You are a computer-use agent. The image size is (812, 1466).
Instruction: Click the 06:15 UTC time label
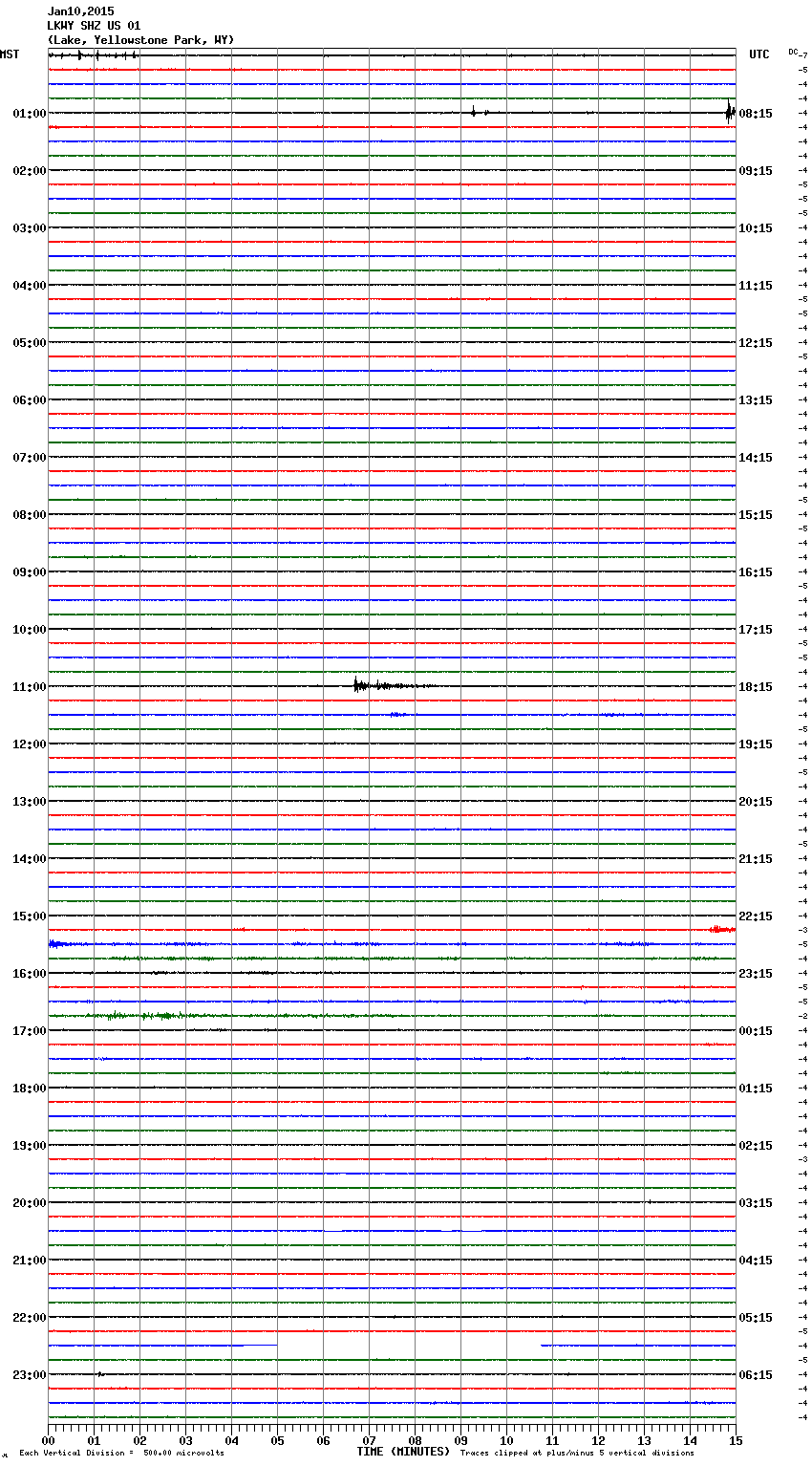point(756,1375)
